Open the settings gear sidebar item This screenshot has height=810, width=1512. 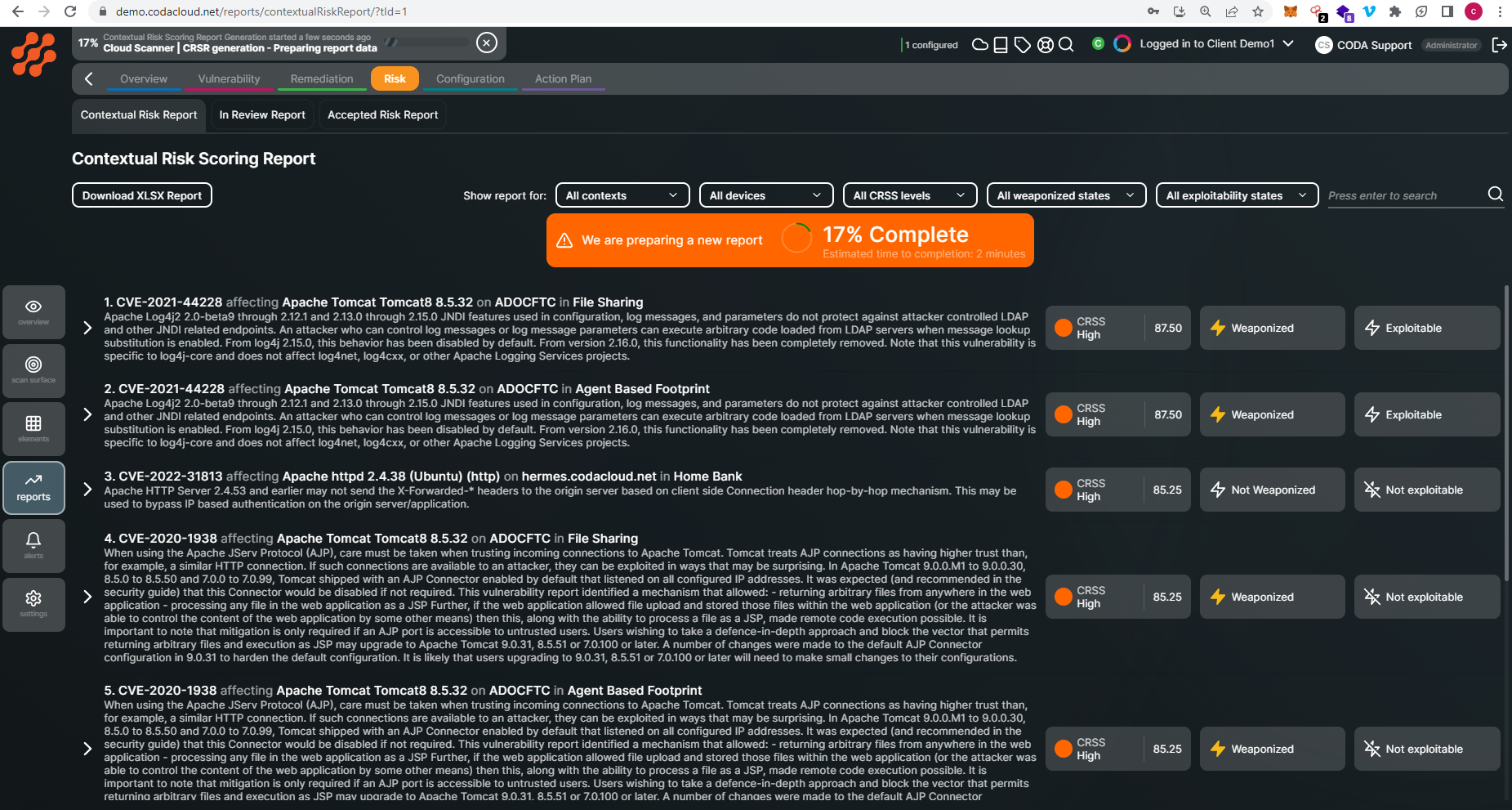[33, 605]
